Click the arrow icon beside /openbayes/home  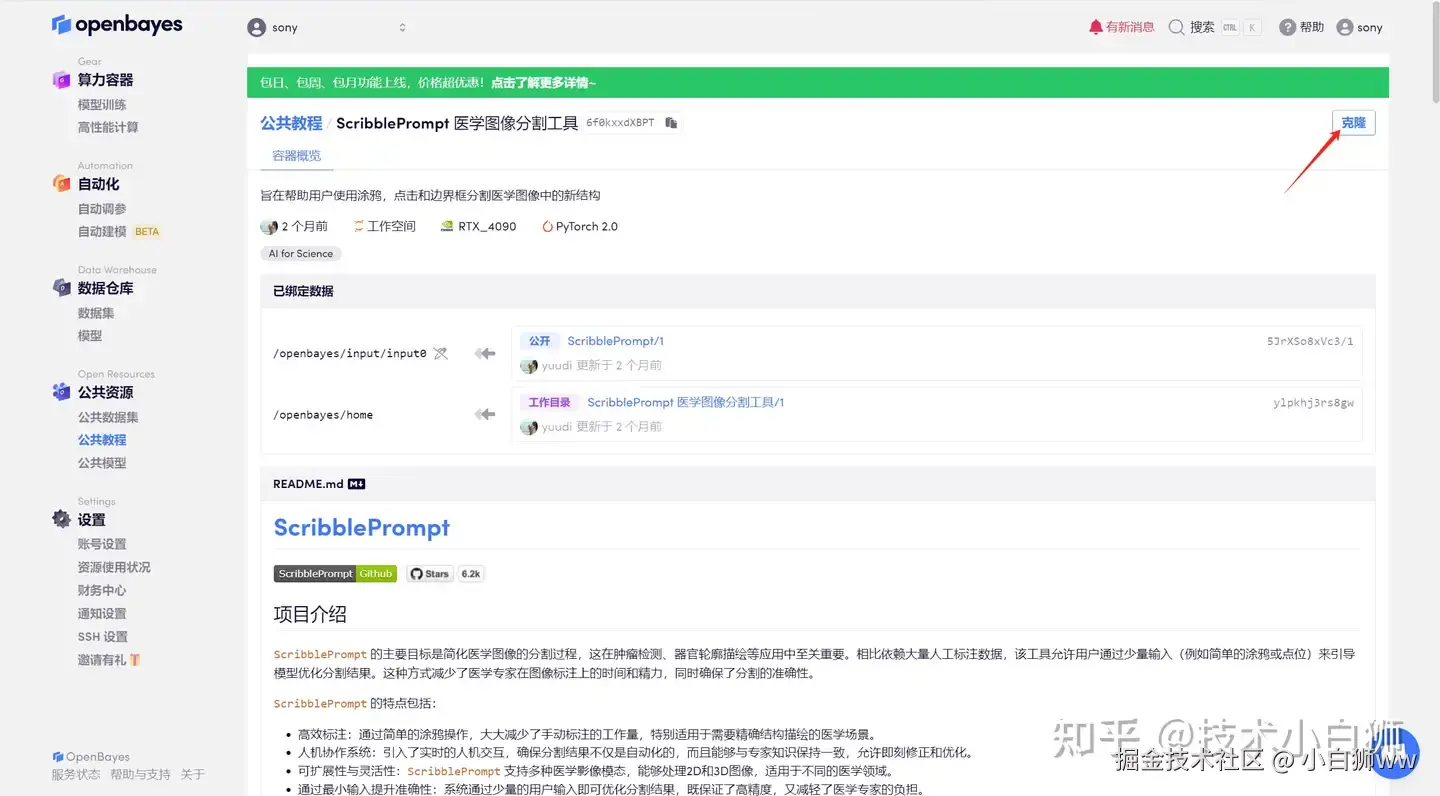tap(485, 414)
